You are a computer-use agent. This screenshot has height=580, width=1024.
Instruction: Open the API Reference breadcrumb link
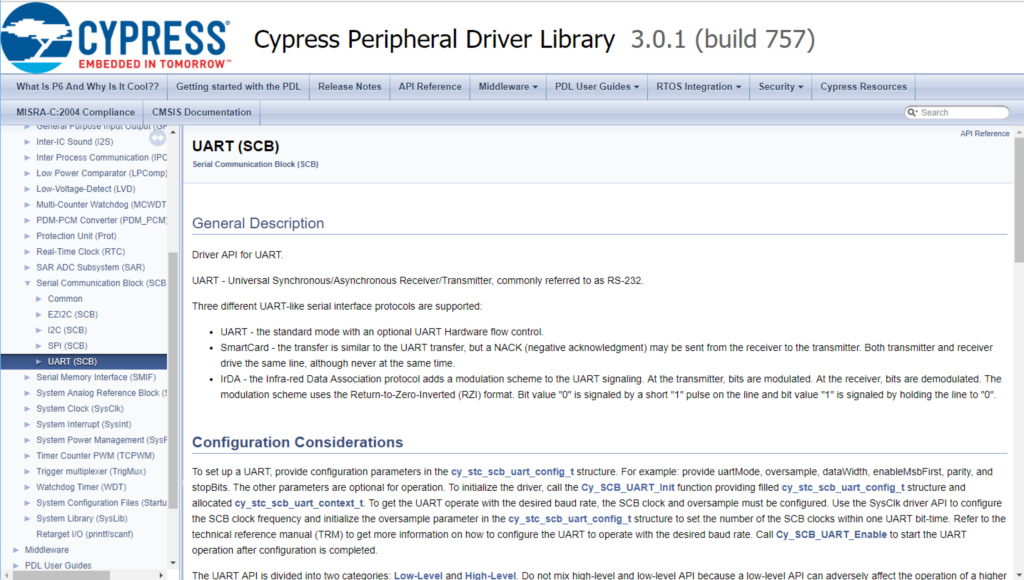coord(984,133)
